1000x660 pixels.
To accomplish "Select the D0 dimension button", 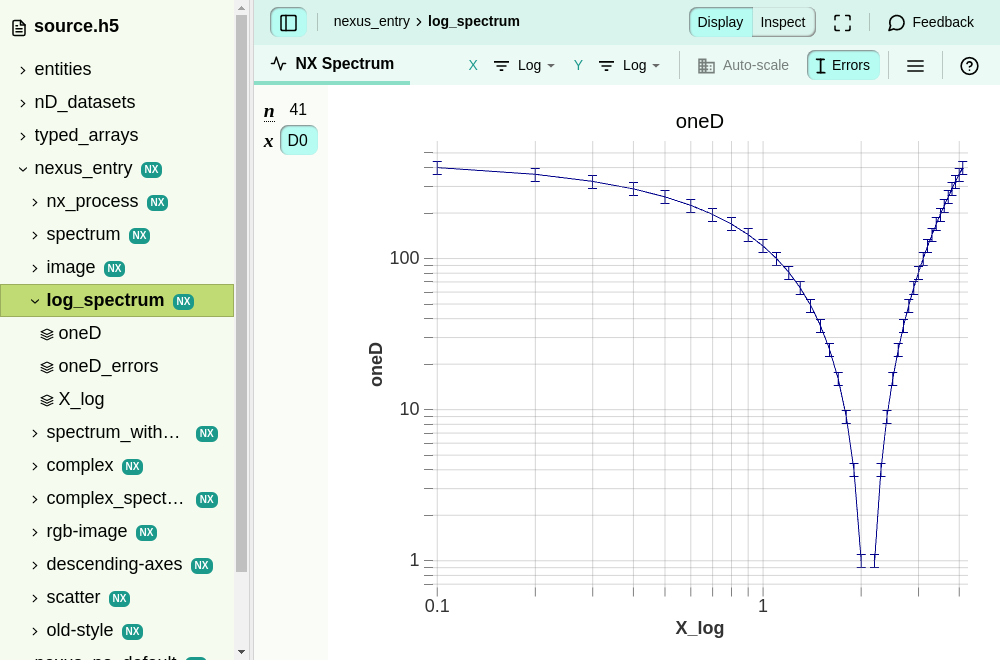I will point(298,140).
